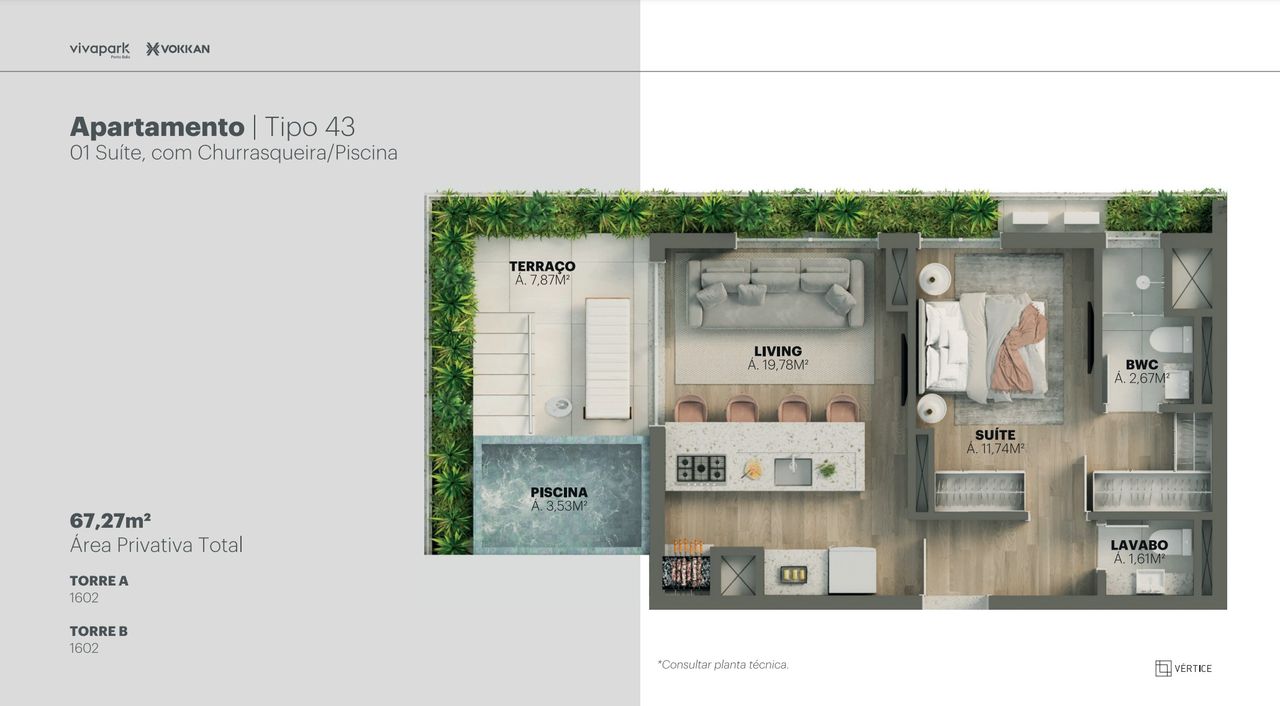The width and height of the screenshot is (1280, 706).
Task: Click the LIVING area label
Action: (x=778, y=351)
